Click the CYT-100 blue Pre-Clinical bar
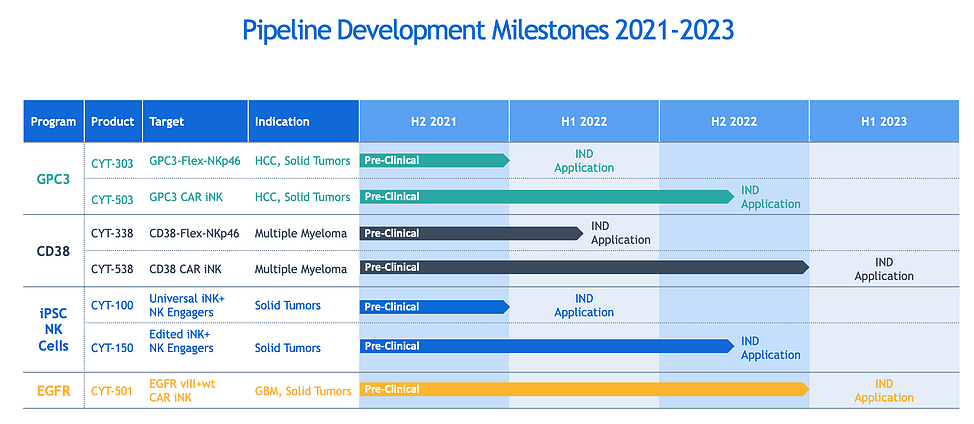Image resolution: width=974 pixels, height=424 pixels. 434,307
